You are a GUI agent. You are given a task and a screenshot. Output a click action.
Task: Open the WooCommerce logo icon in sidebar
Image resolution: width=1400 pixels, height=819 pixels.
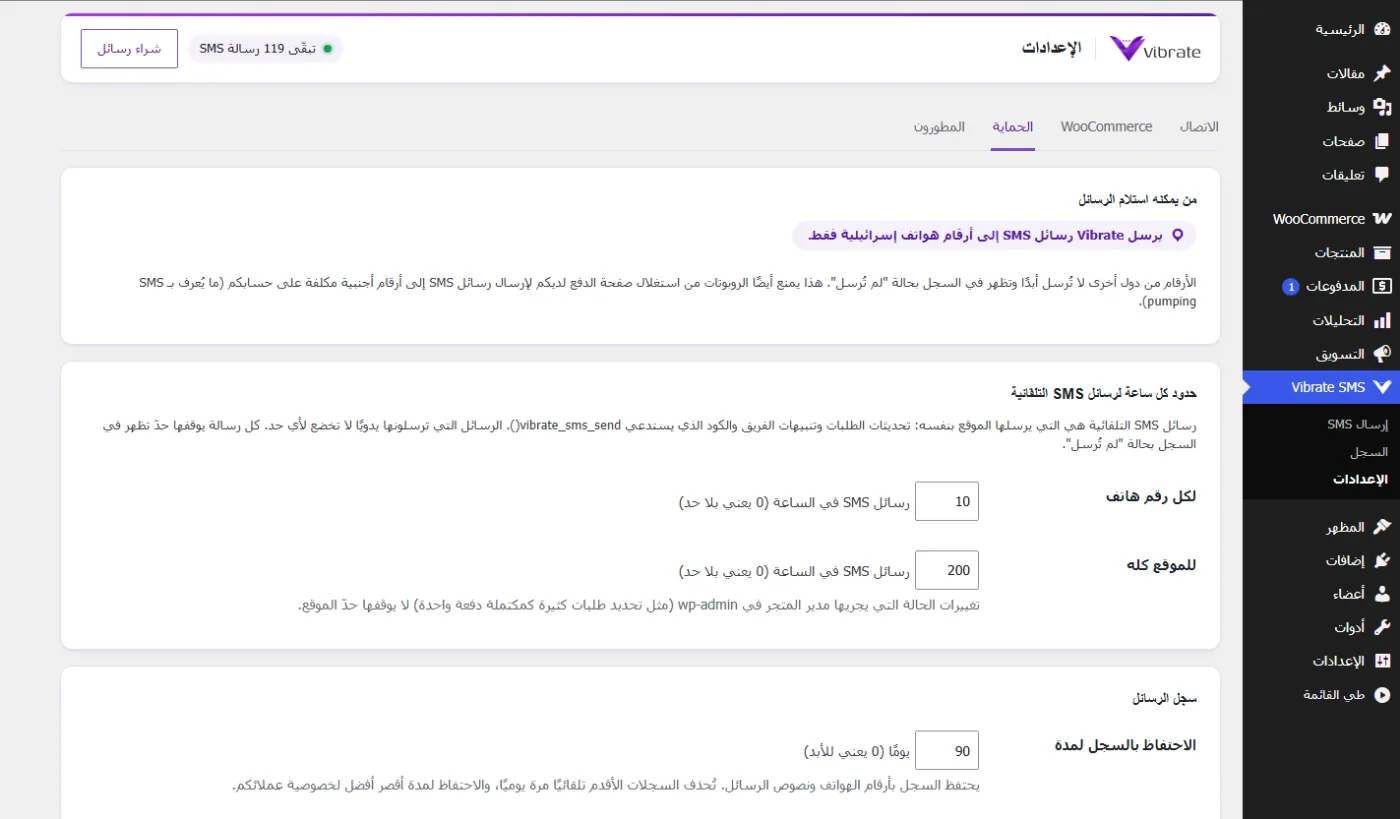tap(1382, 218)
